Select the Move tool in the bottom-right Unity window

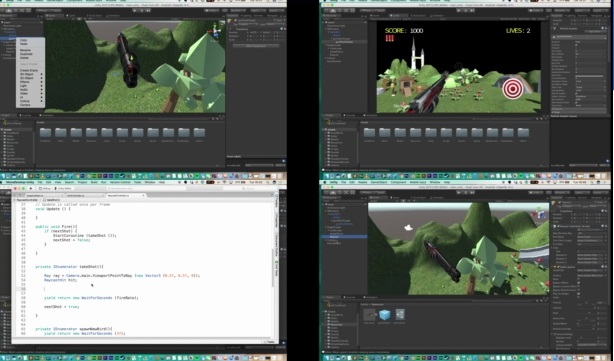tap(333, 192)
